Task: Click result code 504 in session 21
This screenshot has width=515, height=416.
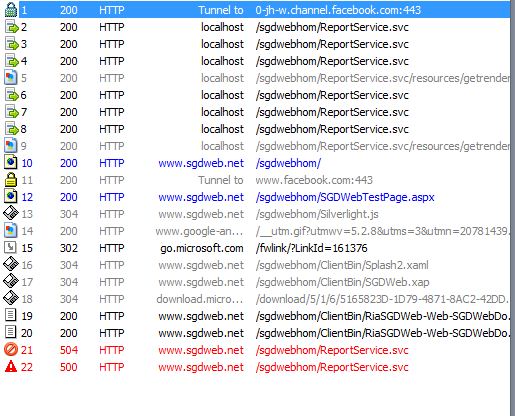Action: [x=69, y=350]
